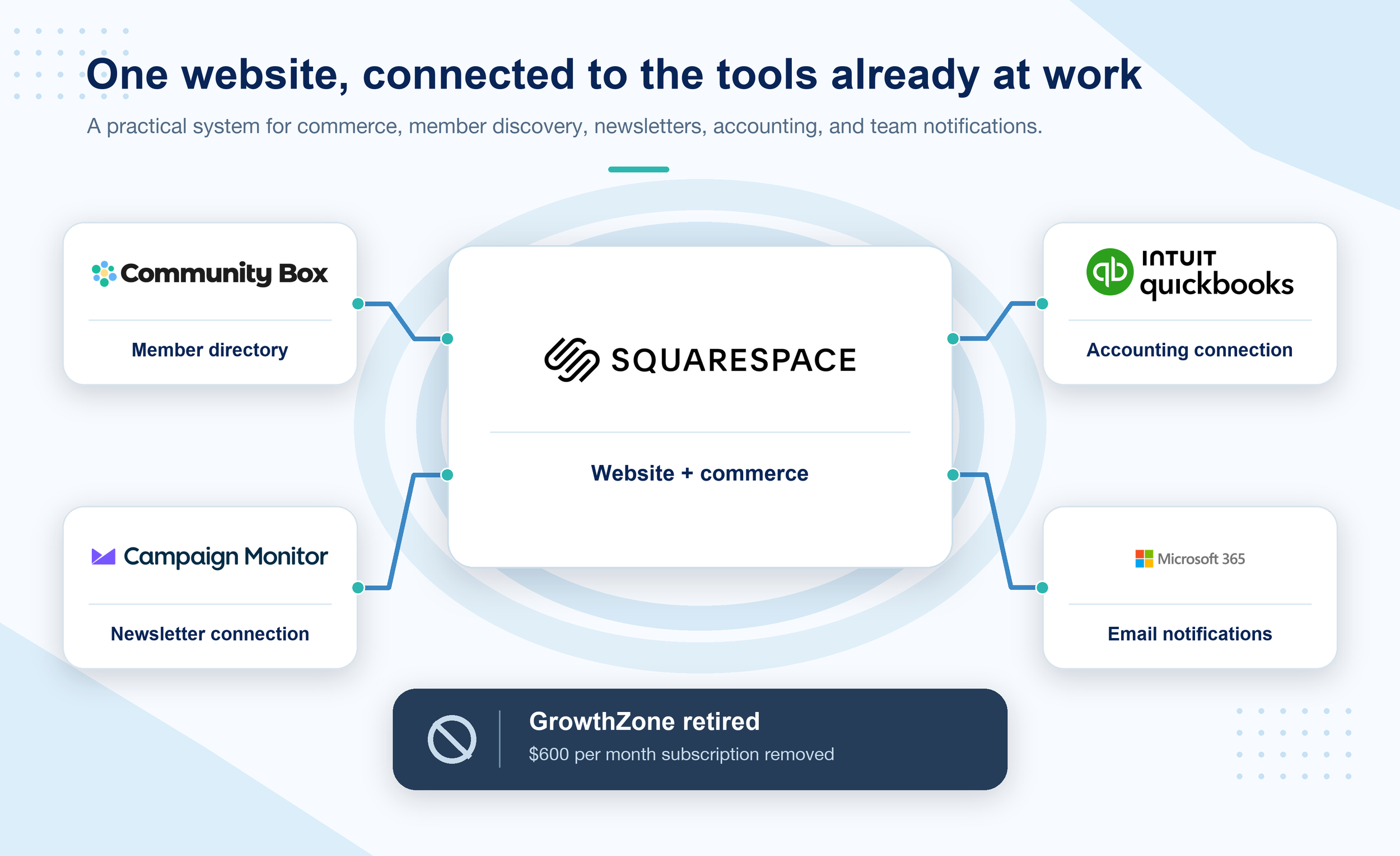
Task: Click the connector dot on Microsoft 365 card
Action: tap(1042, 588)
